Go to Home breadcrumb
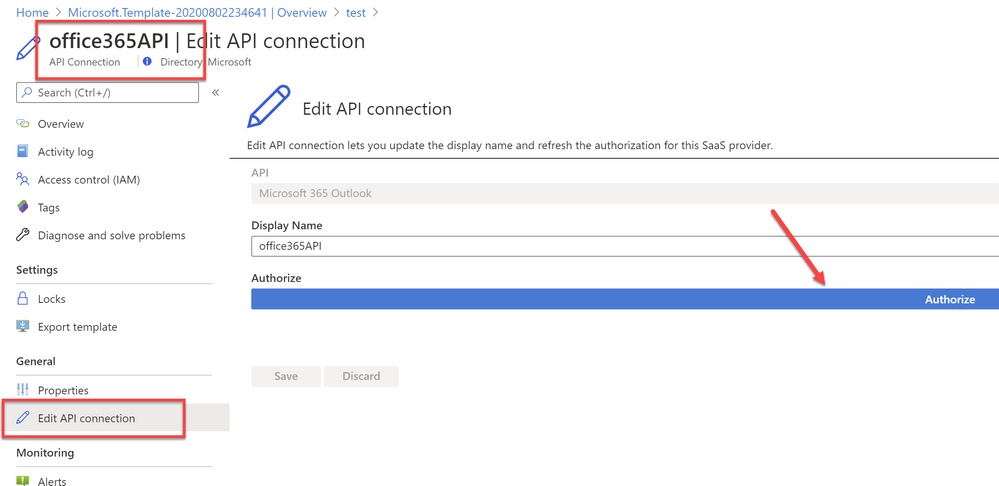 [x=32, y=12]
